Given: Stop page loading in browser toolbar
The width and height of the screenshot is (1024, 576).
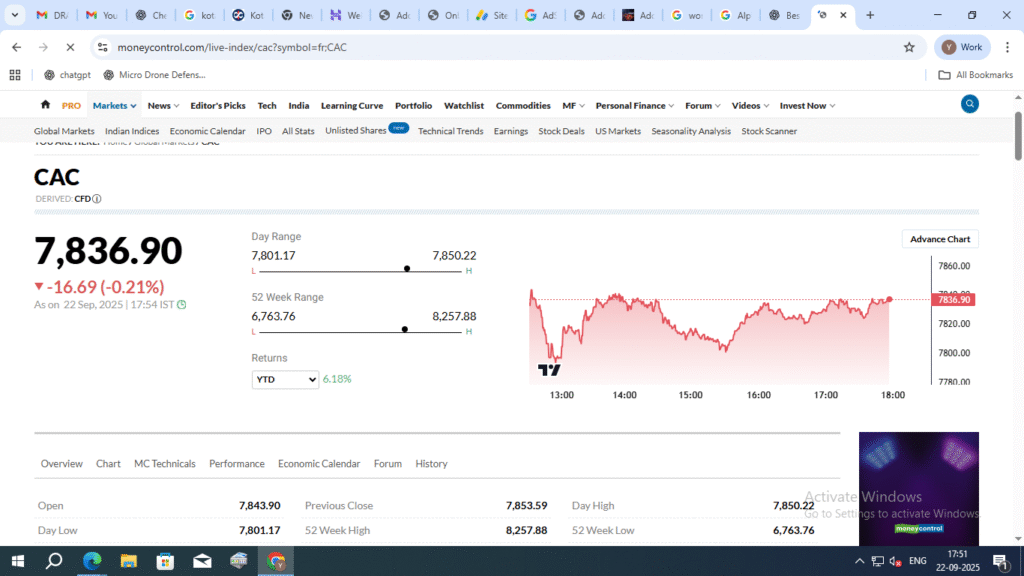Looking at the screenshot, I should (70, 47).
